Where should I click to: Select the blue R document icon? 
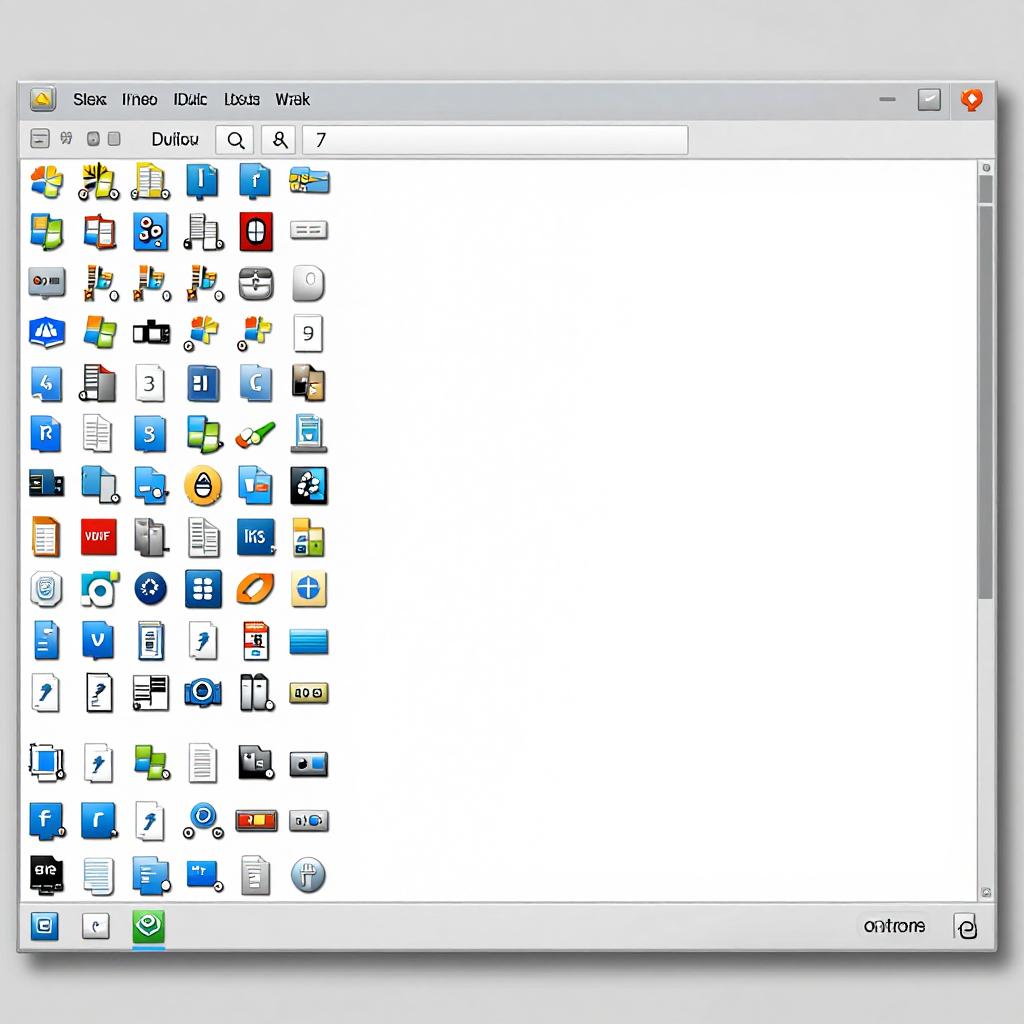(x=46, y=434)
